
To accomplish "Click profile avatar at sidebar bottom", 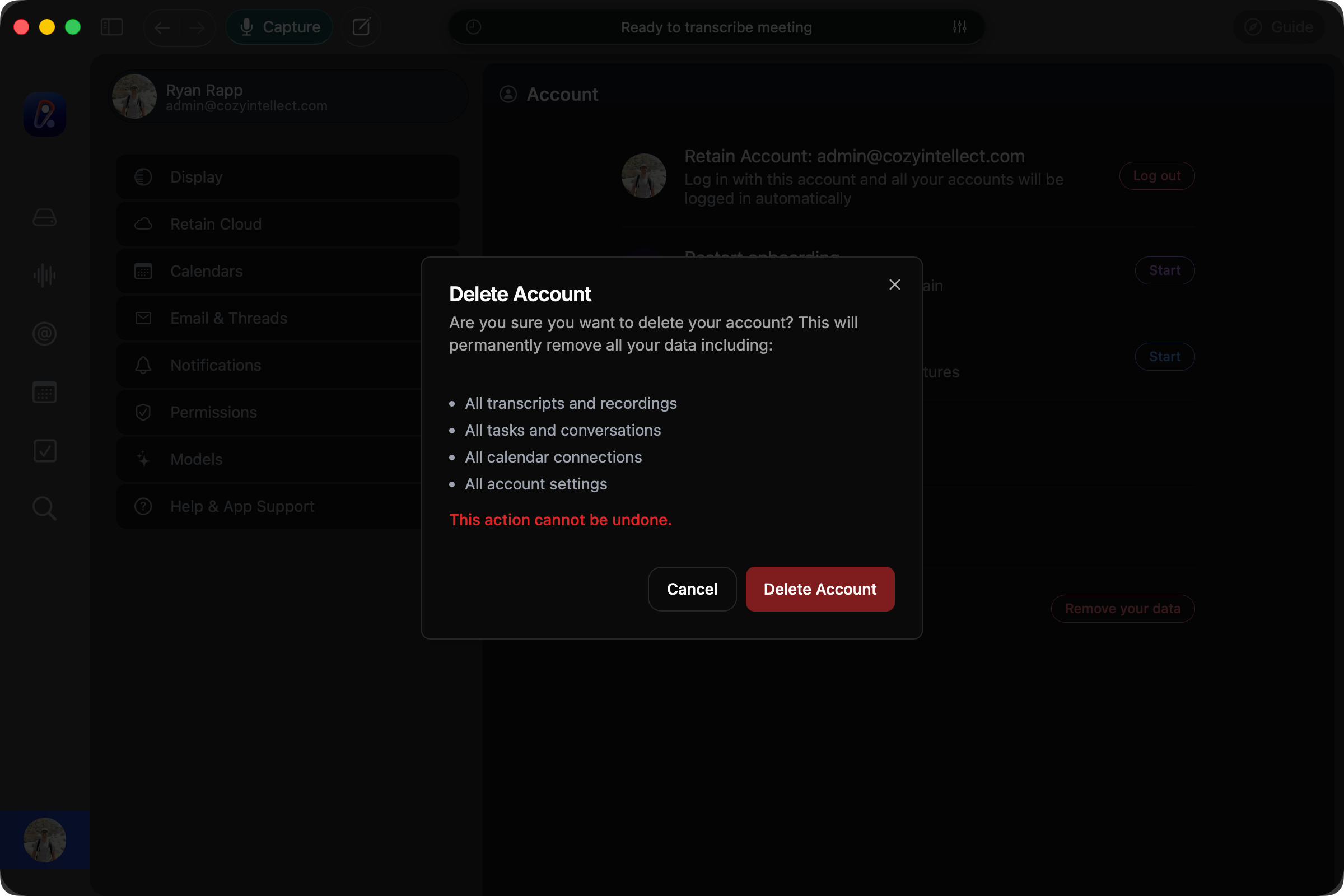I will (x=45, y=839).
